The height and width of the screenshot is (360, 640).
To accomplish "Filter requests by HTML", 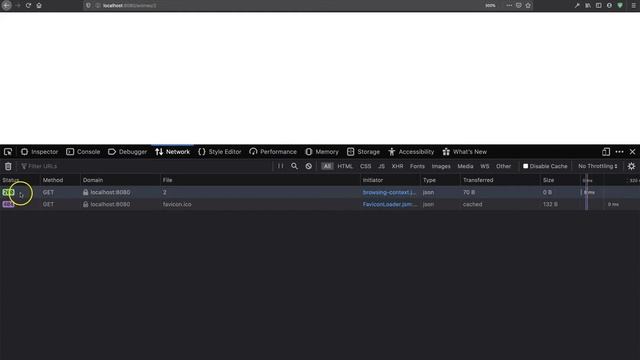I will (345, 166).
